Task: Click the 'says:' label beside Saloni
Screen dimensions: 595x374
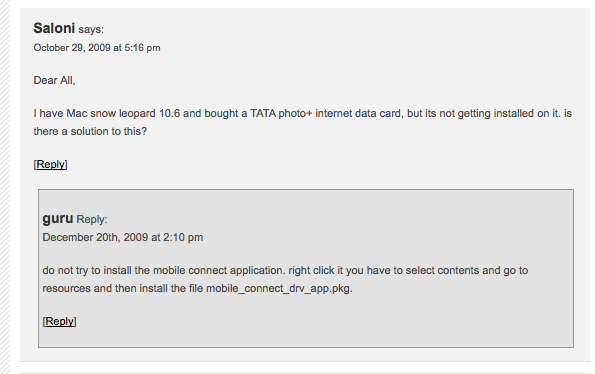Action: coord(91,29)
